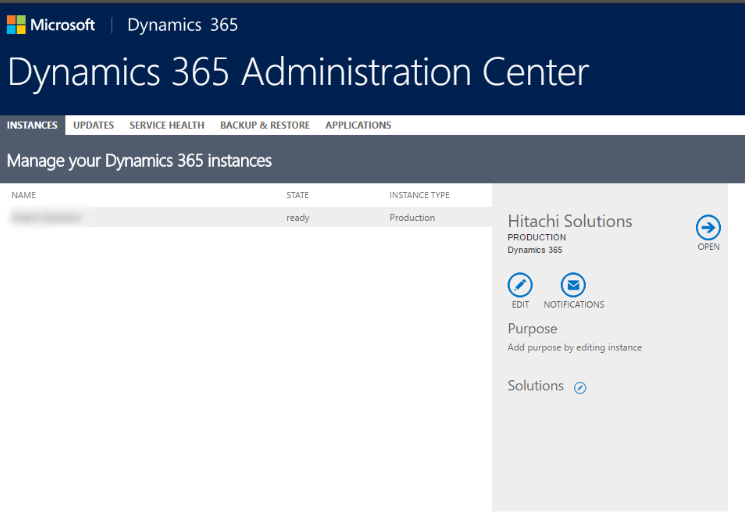Switch to the Instances tab
The width and height of the screenshot is (745, 523).
point(32,126)
